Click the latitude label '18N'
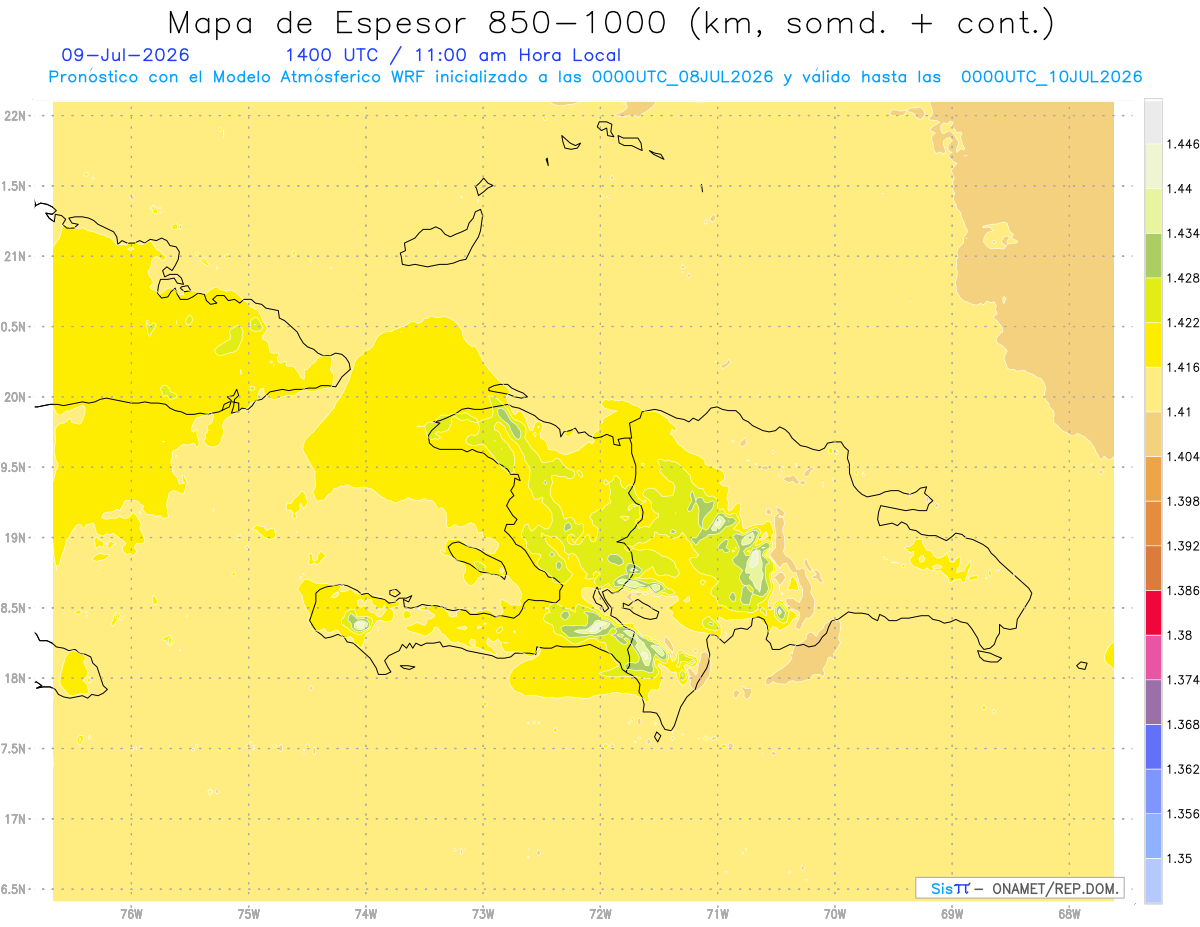This screenshot has height=927, width=1200. coord(17,678)
